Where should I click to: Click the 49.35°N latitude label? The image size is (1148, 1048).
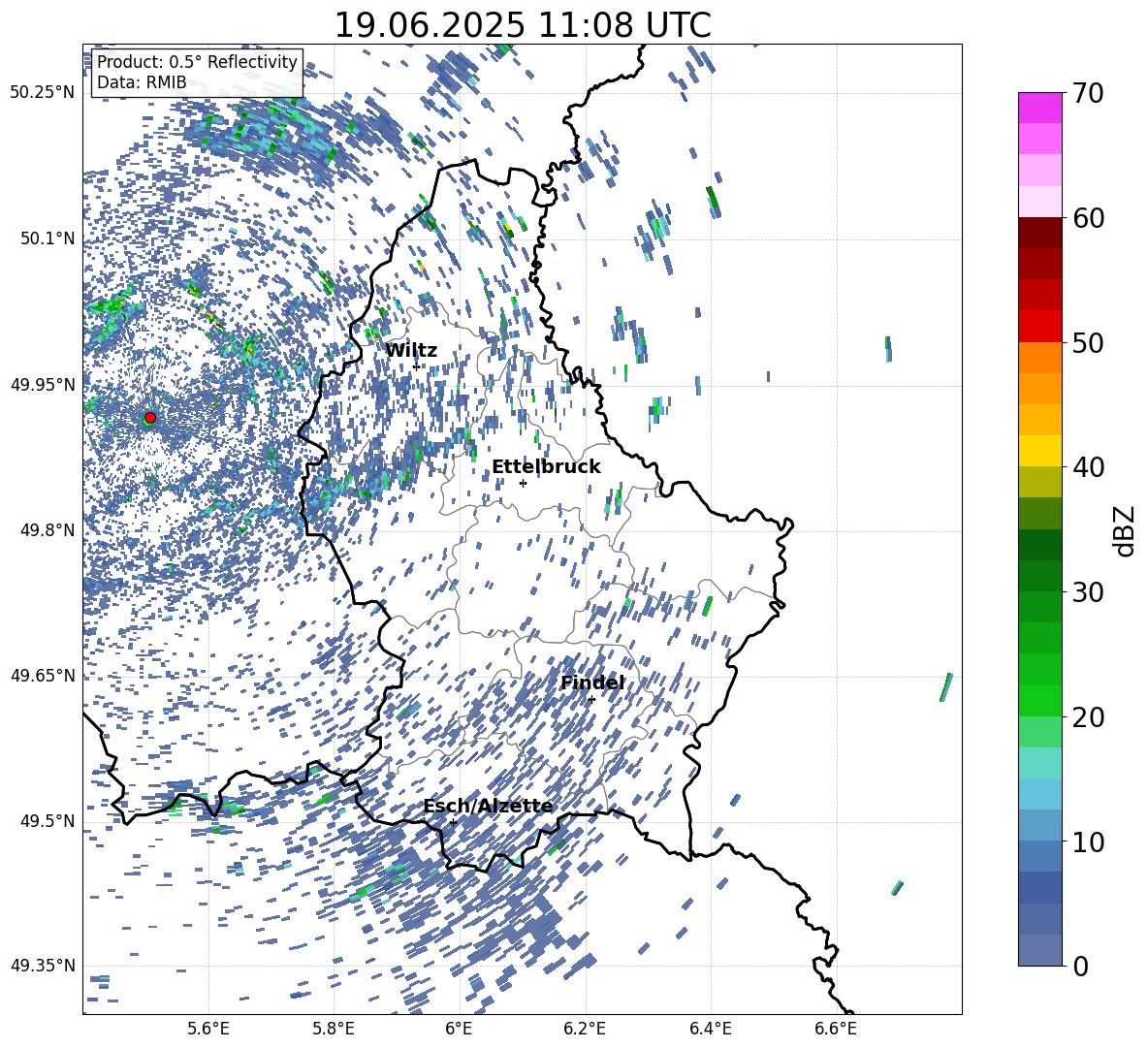pyautogui.click(x=43, y=966)
